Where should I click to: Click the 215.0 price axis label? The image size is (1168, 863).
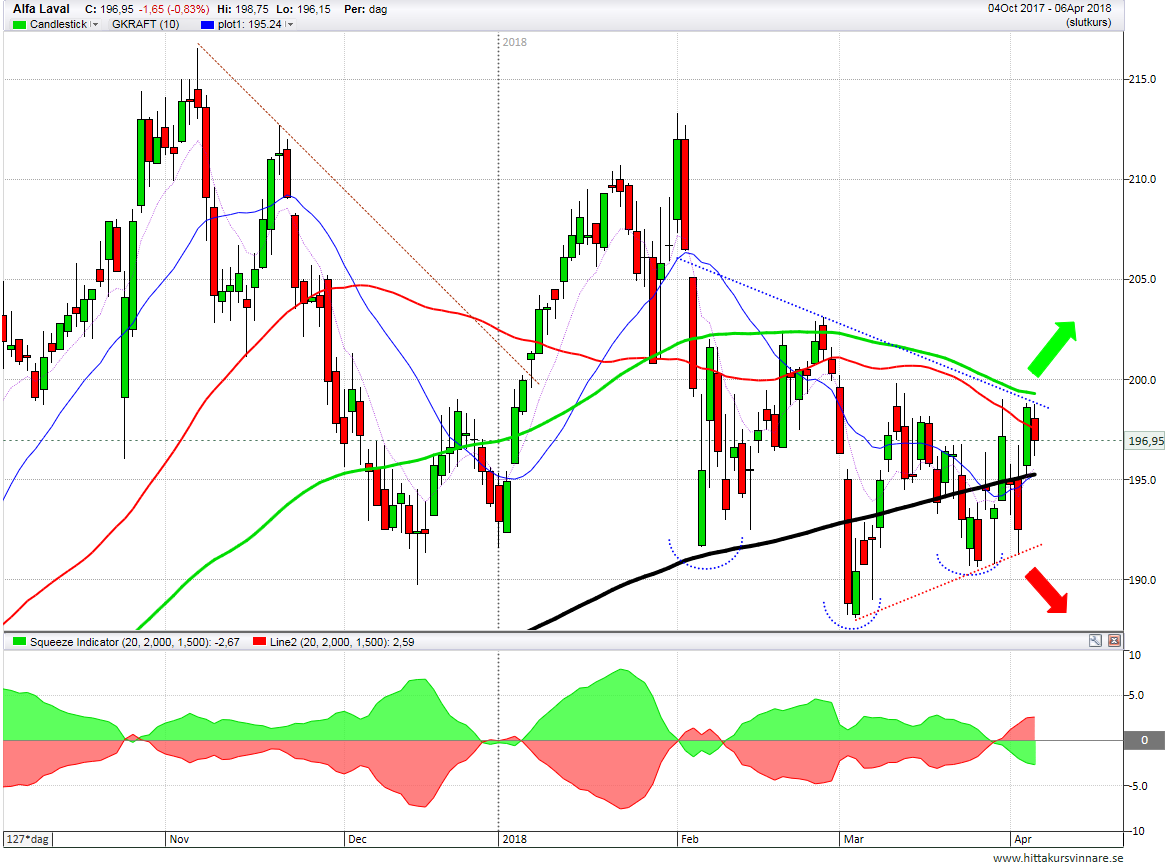1142,79
